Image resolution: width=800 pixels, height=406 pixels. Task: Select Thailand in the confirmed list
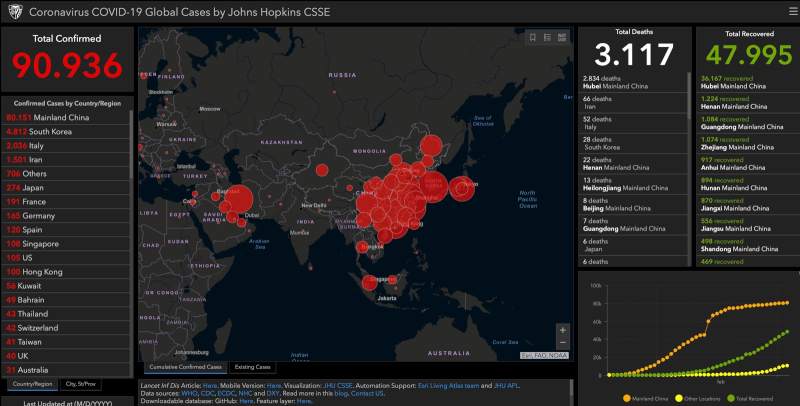coord(66,314)
